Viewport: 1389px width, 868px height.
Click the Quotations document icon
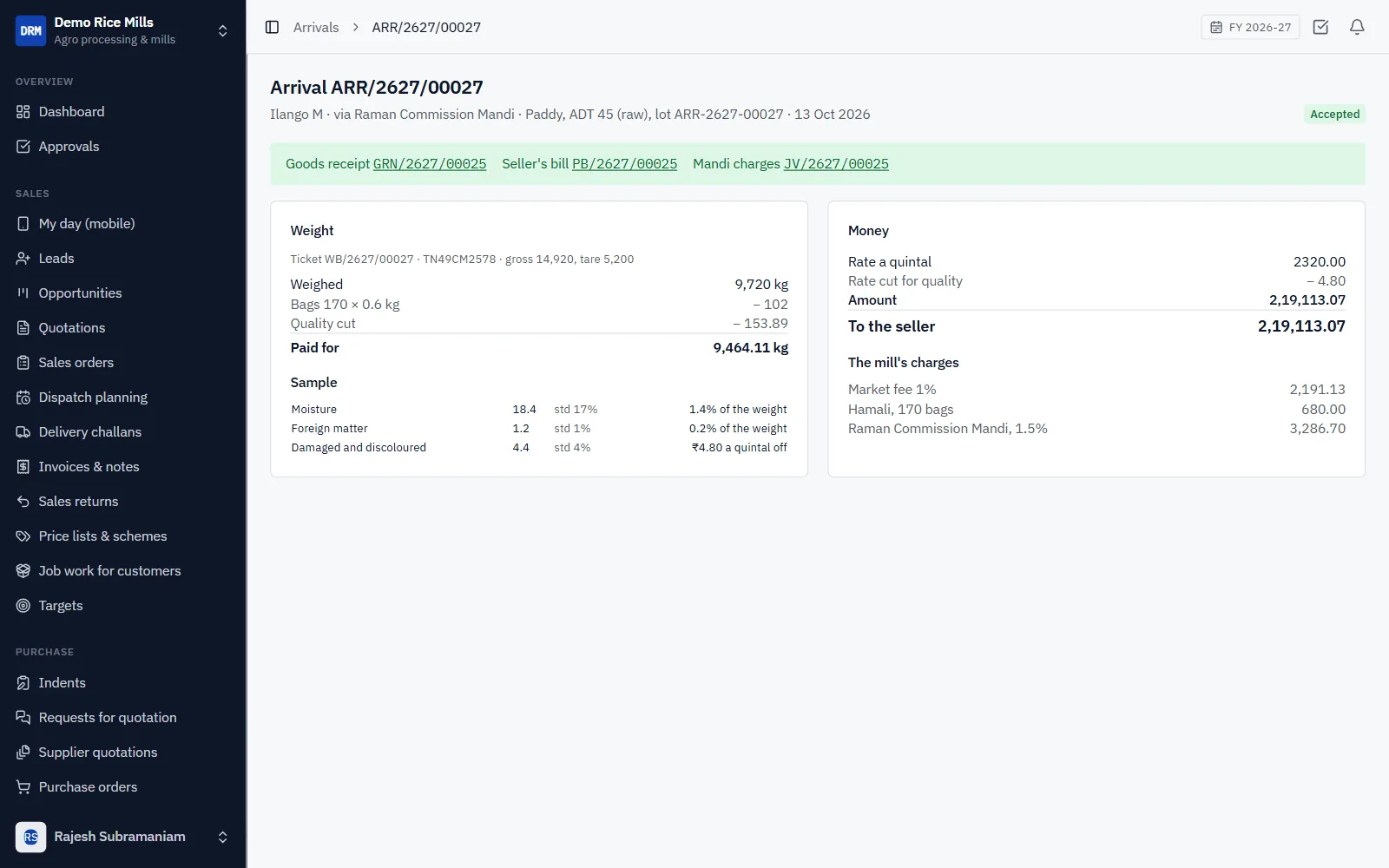23,328
